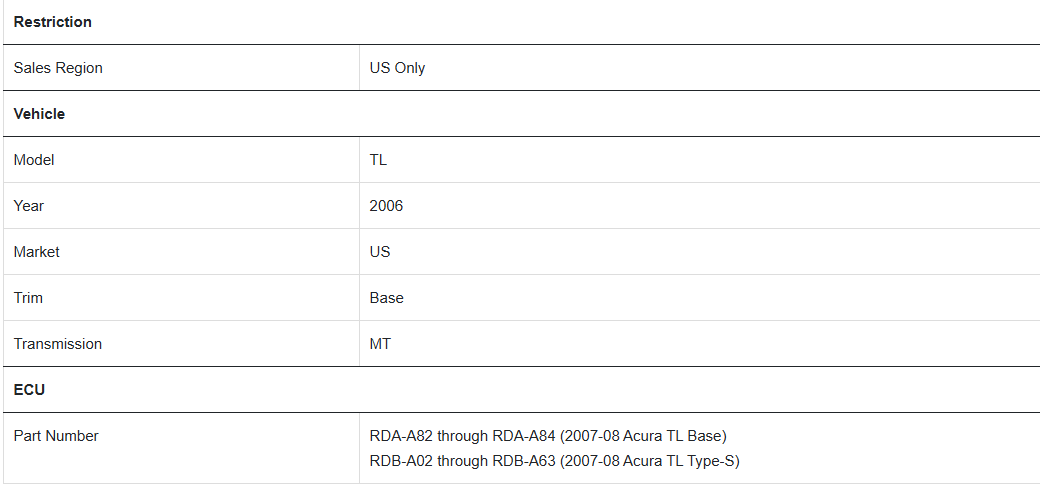Click the RDA-A82 through RDA-A84 line
Image resolution: width=1040 pixels, height=502 pixels.
click(x=549, y=436)
